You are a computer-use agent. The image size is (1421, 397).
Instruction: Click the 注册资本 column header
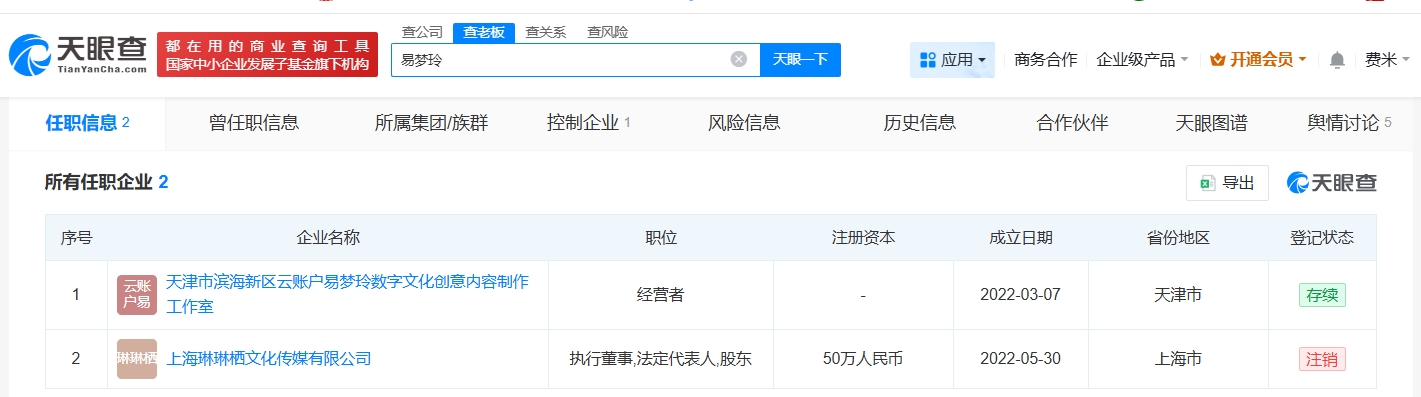click(x=863, y=238)
